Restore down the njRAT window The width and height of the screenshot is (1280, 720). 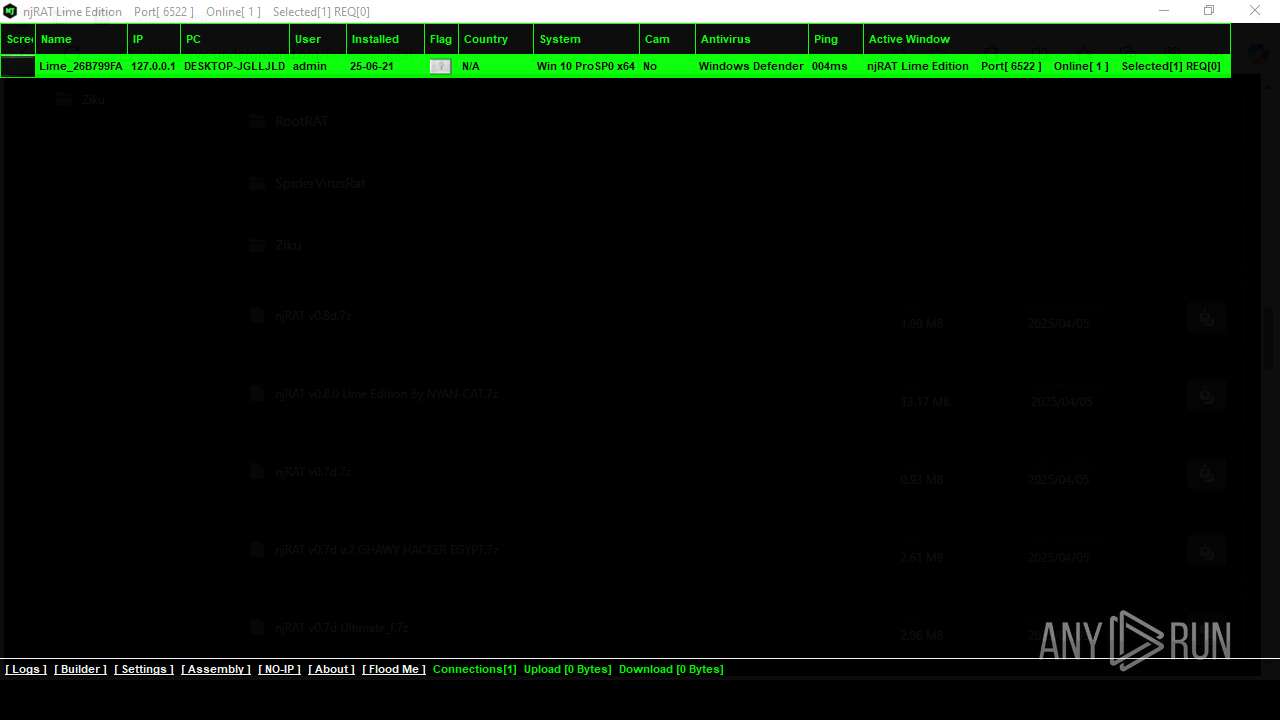pos(1209,11)
